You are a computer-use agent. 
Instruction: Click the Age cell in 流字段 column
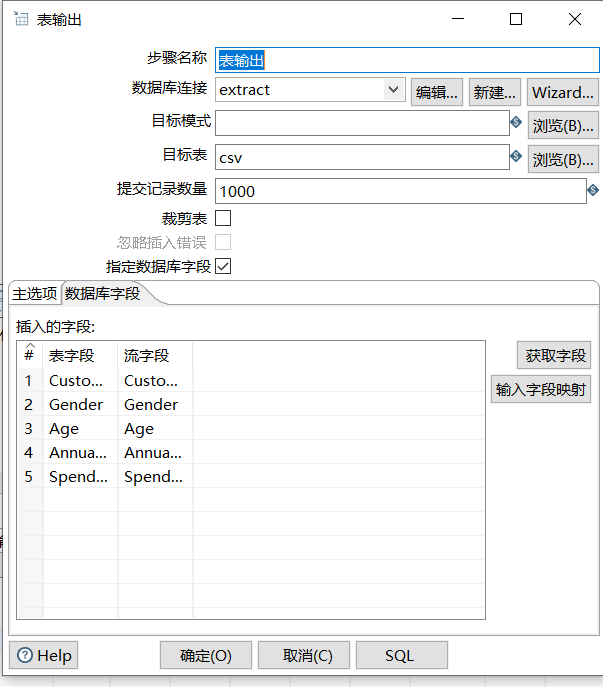[156, 428]
